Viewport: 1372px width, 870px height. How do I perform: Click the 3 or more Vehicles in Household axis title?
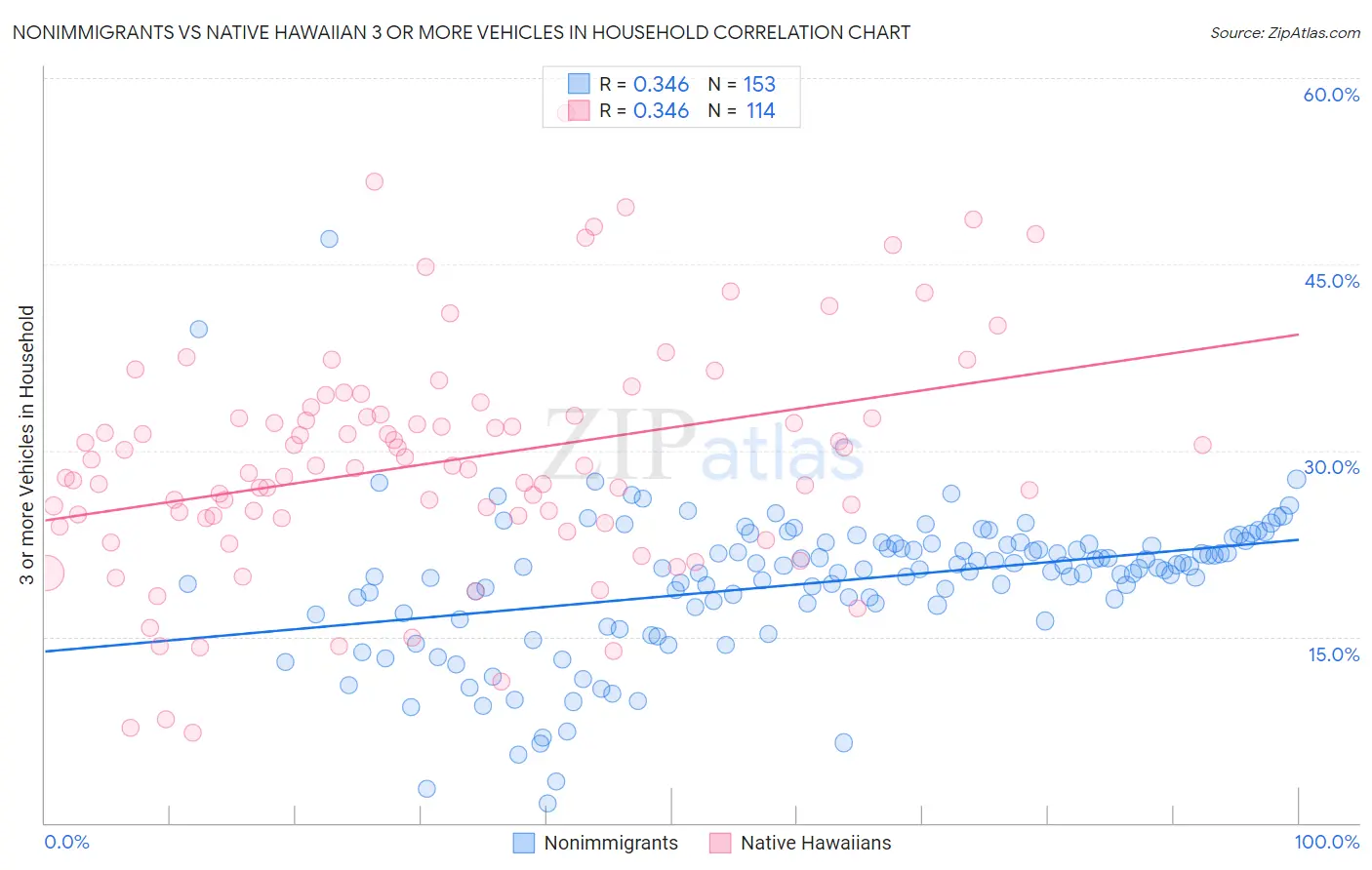click(26, 445)
